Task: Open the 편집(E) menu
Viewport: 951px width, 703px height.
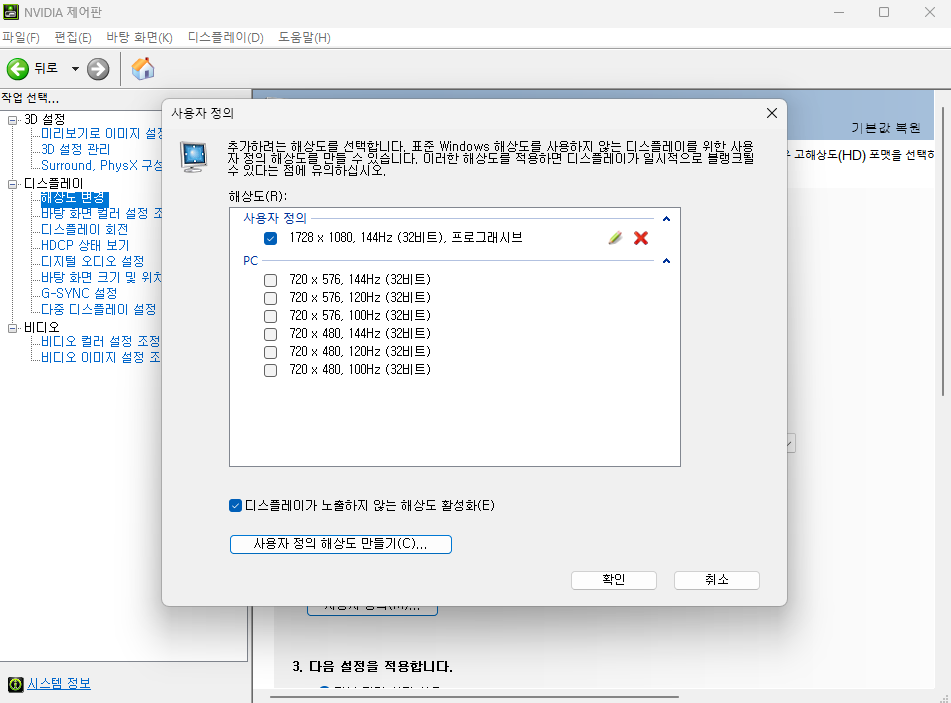Action: point(73,38)
